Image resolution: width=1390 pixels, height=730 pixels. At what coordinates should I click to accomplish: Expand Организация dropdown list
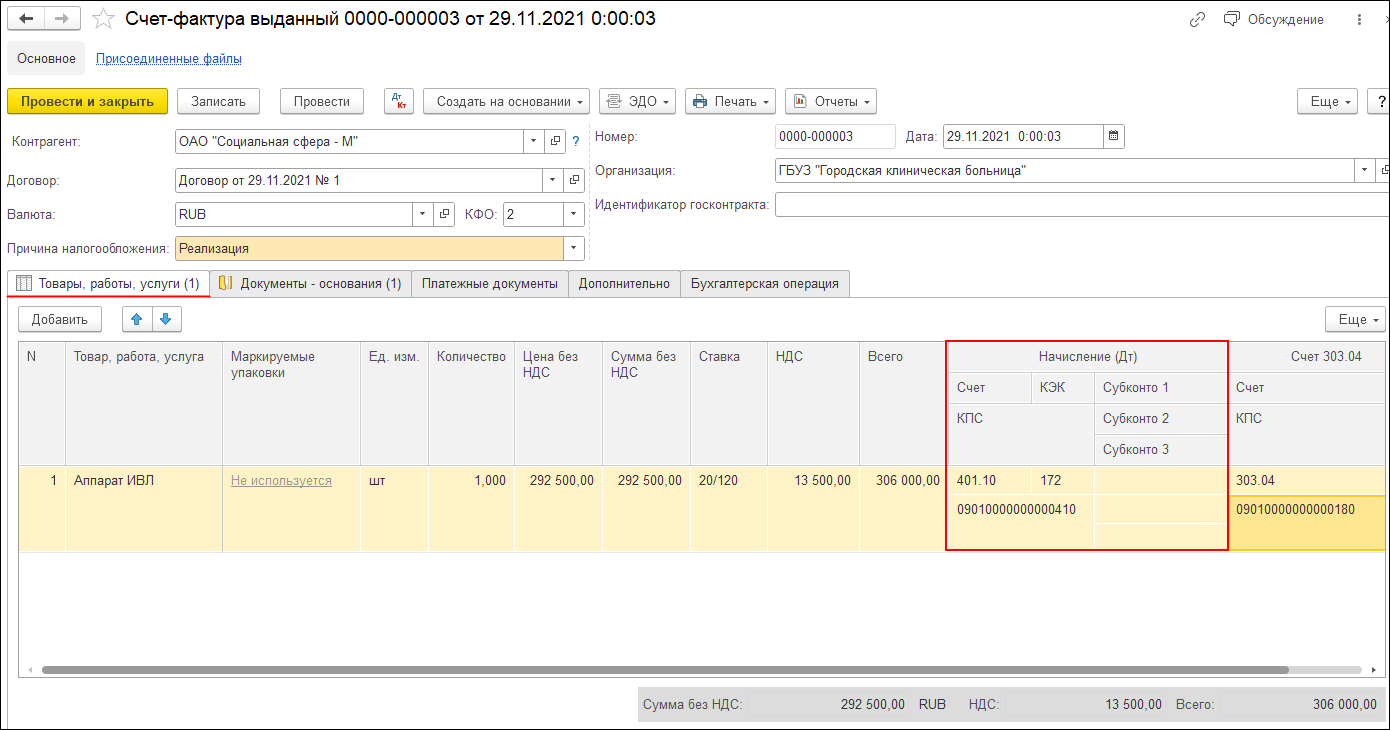1365,170
